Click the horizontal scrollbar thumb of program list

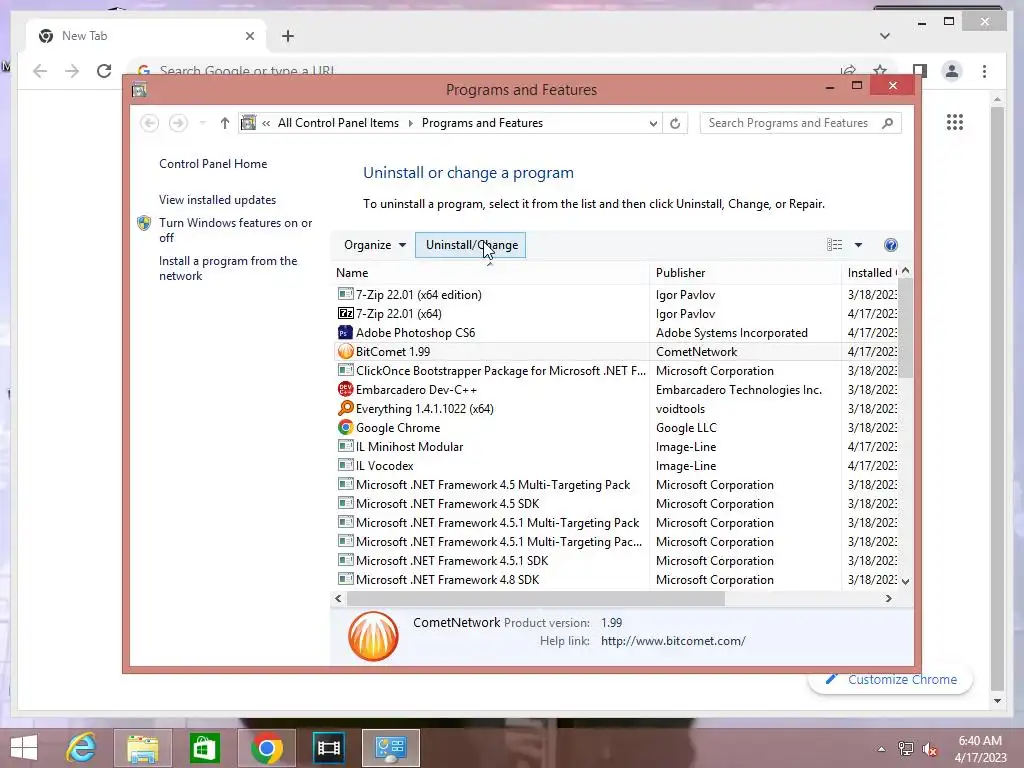536,598
